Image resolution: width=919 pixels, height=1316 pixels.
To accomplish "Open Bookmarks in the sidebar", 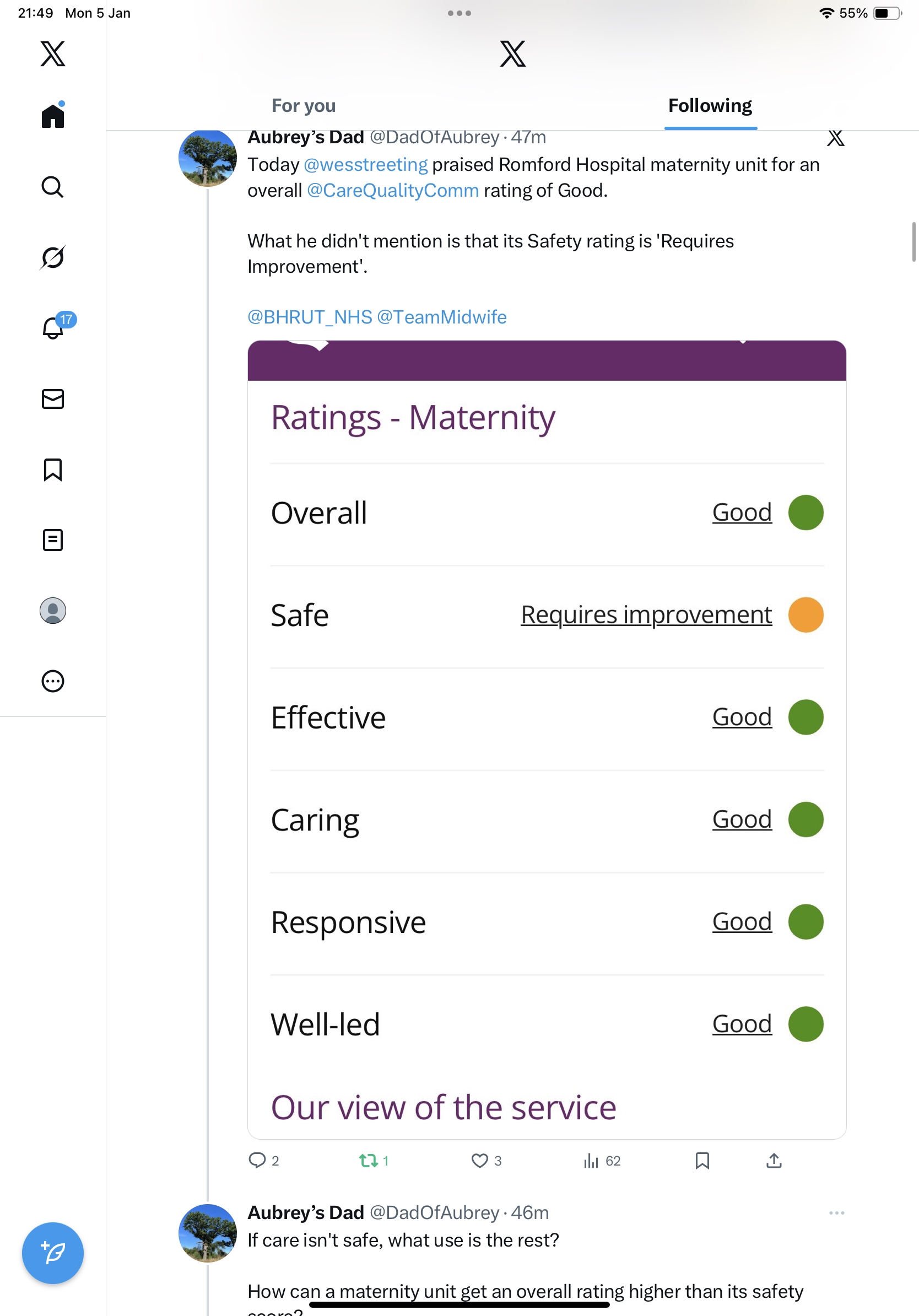I will [53, 470].
